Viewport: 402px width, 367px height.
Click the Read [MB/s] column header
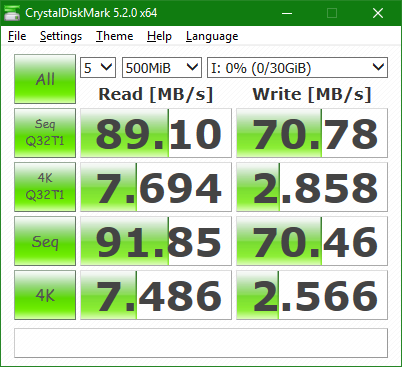[x=156, y=94]
